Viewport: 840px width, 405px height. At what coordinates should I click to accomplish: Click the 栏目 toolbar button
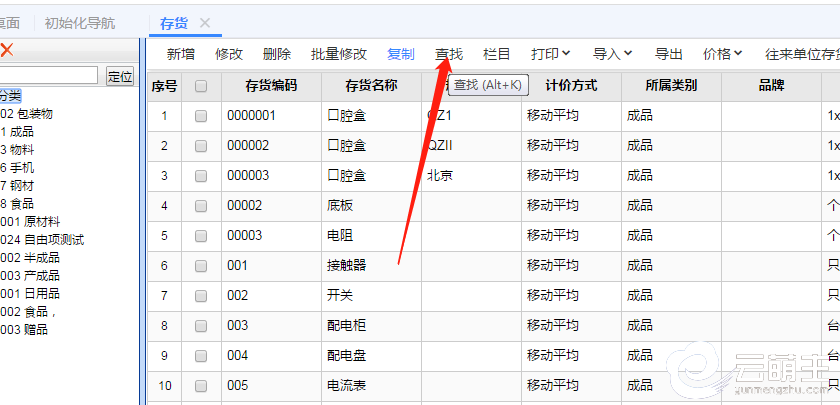[497, 54]
